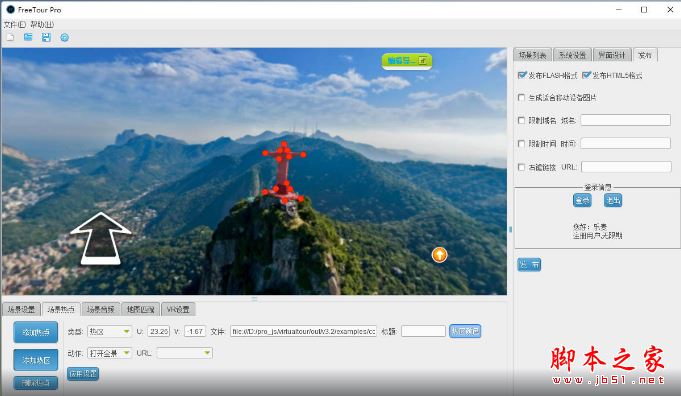Enable the limit domain name checkbox
The width and height of the screenshot is (681, 396).
pyautogui.click(x=522, y=120)
